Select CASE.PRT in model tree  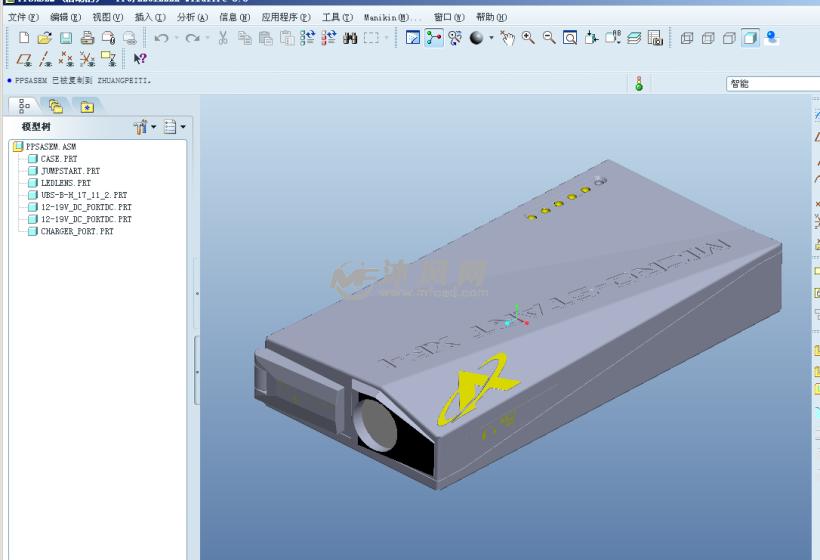tap(58, 159)
